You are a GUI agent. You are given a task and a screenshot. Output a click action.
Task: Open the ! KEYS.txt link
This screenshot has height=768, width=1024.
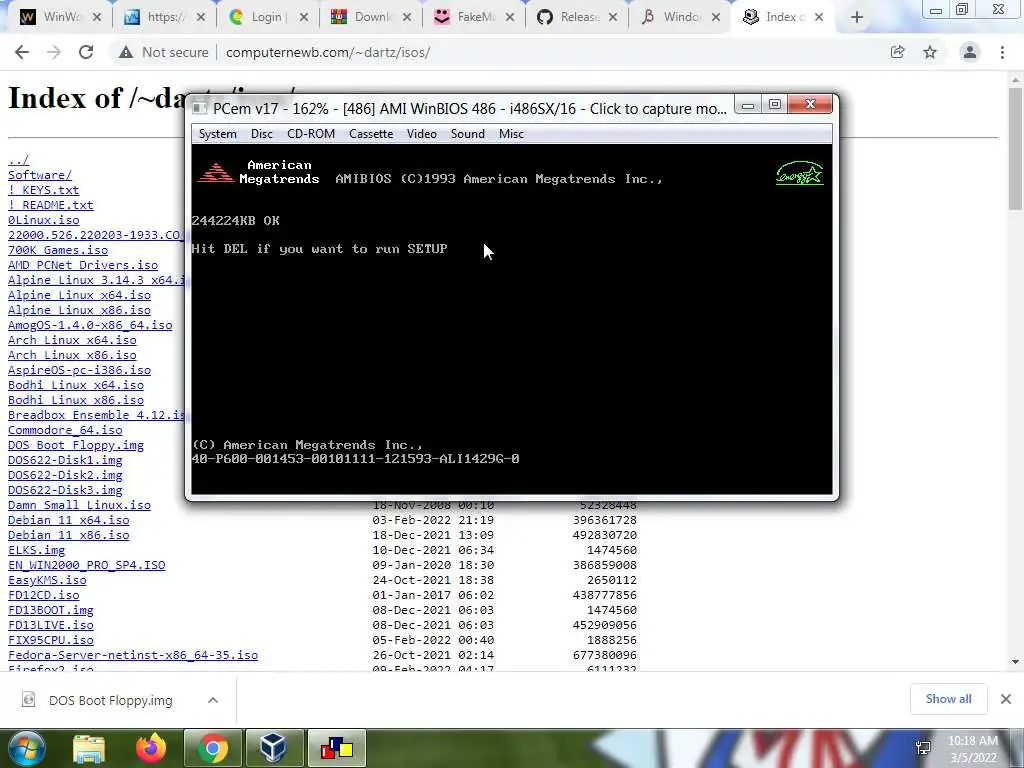(43, 190)
